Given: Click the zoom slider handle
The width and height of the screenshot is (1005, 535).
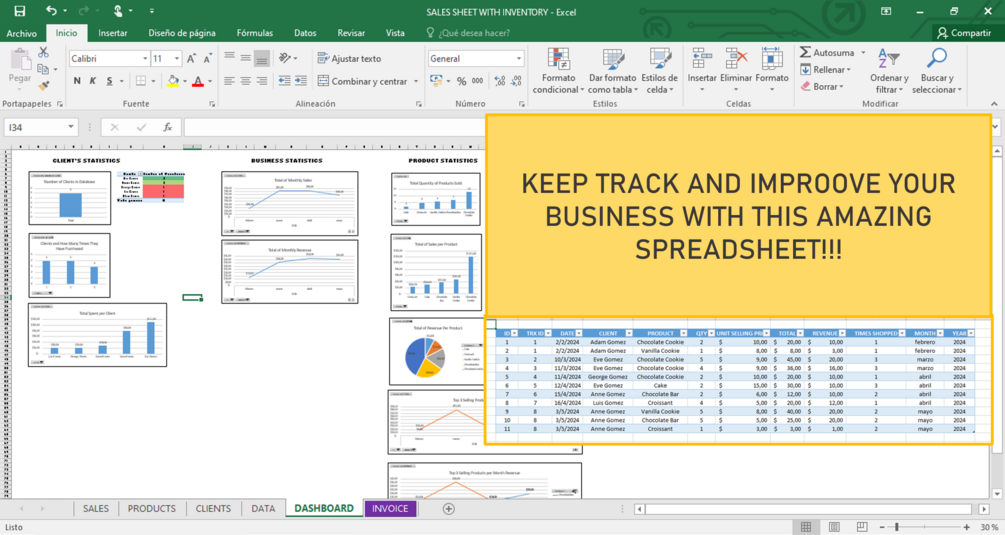Looking at the screenshot, I should 897,527.
